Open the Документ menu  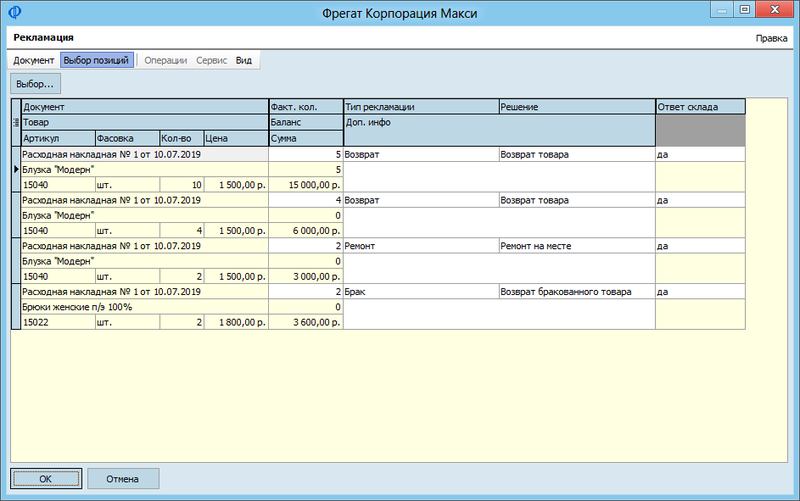33,60
